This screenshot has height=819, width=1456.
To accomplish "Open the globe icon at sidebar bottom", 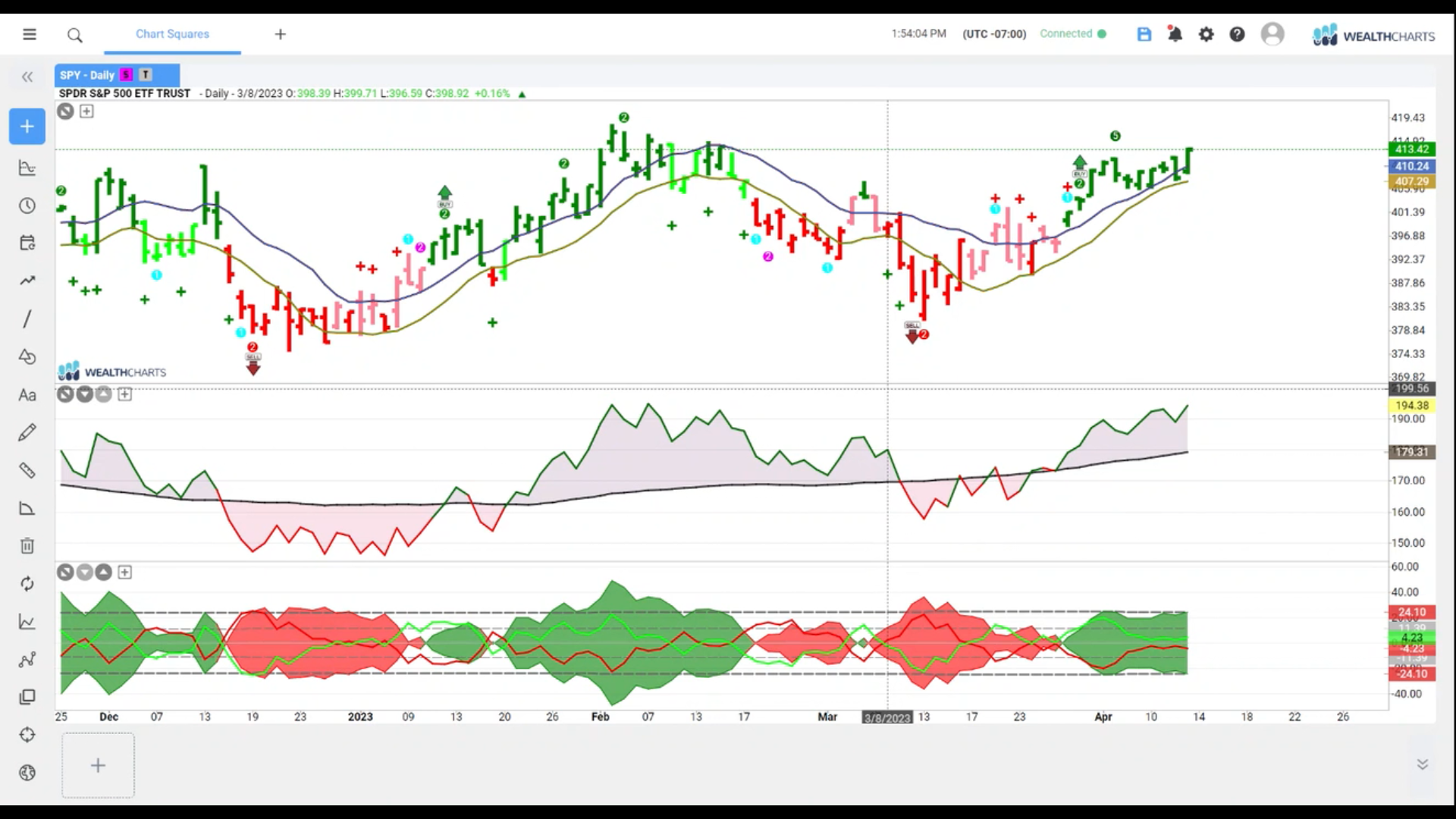I will [x=27, y=773].
